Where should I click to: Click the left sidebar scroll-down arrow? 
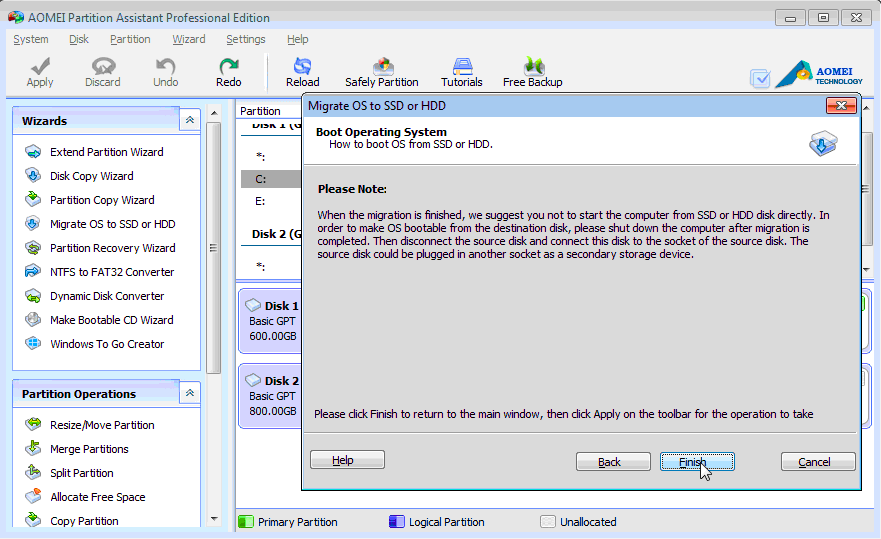214,519
